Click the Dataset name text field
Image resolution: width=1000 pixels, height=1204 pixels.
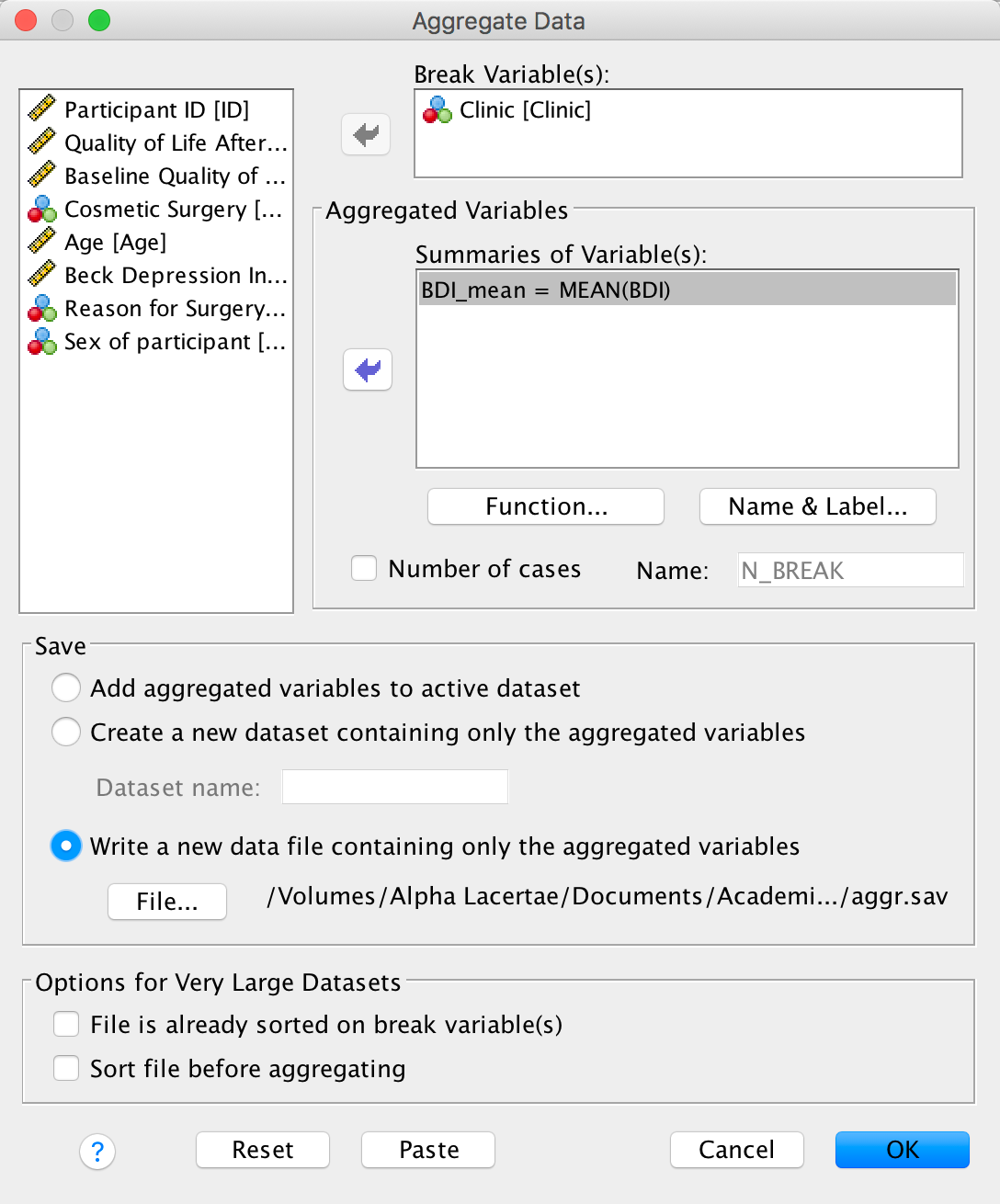click(394, 787)
